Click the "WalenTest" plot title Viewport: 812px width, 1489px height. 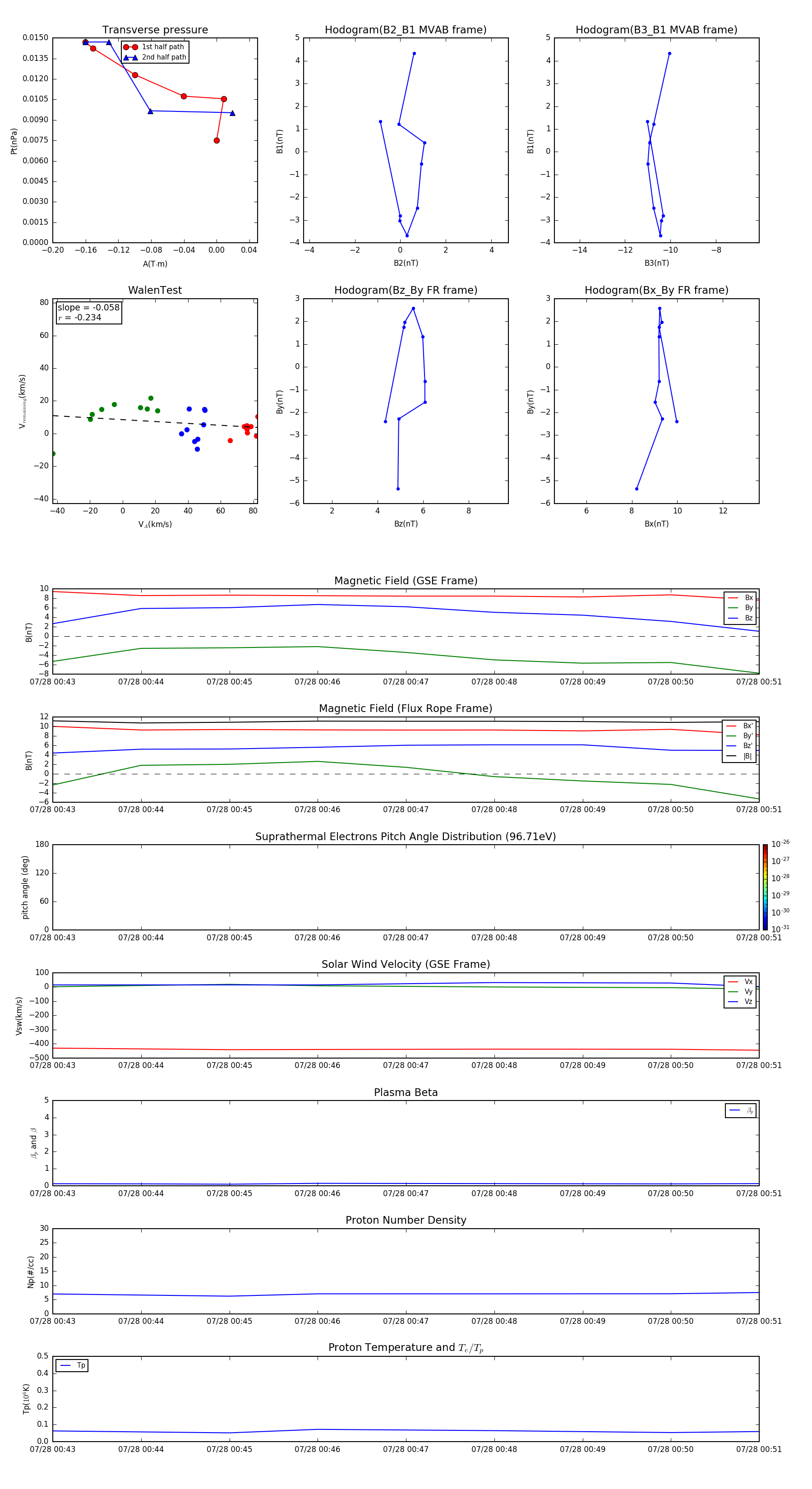[155, 290]
